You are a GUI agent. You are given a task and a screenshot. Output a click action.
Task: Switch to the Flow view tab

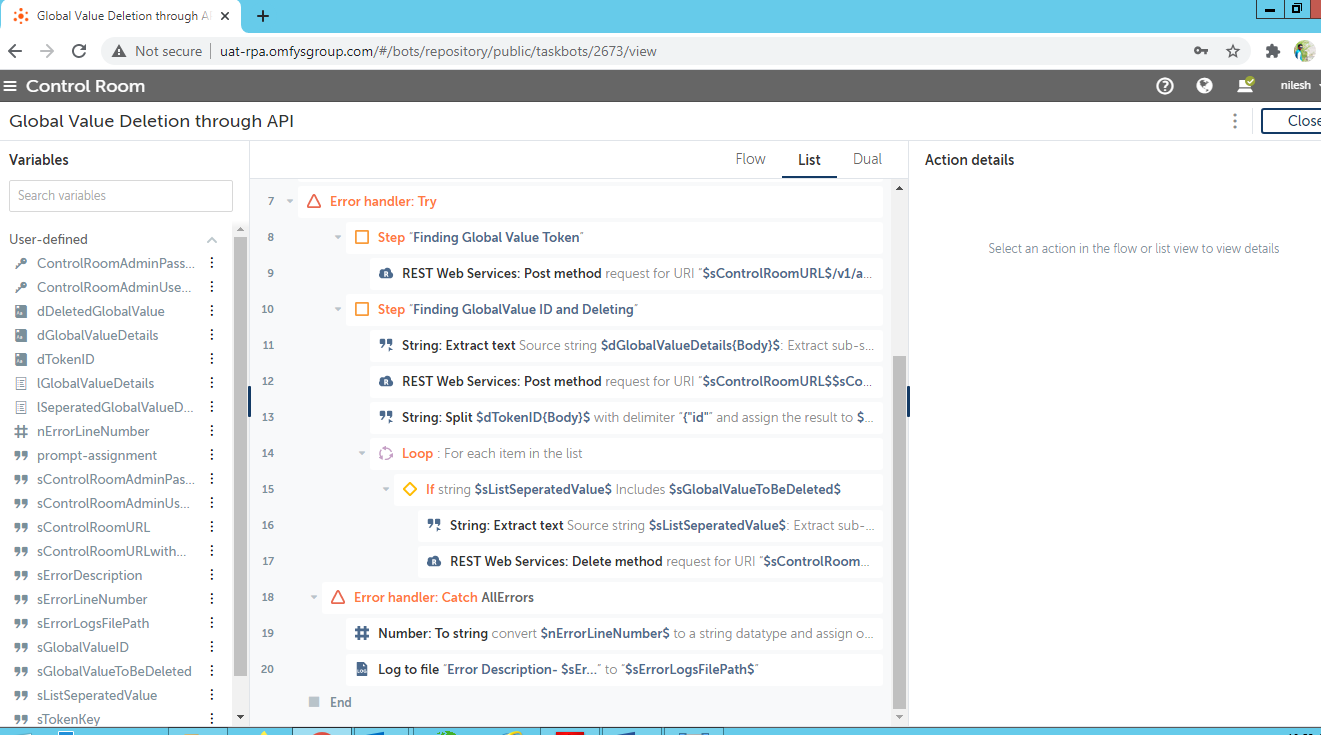tap(750, 160)
